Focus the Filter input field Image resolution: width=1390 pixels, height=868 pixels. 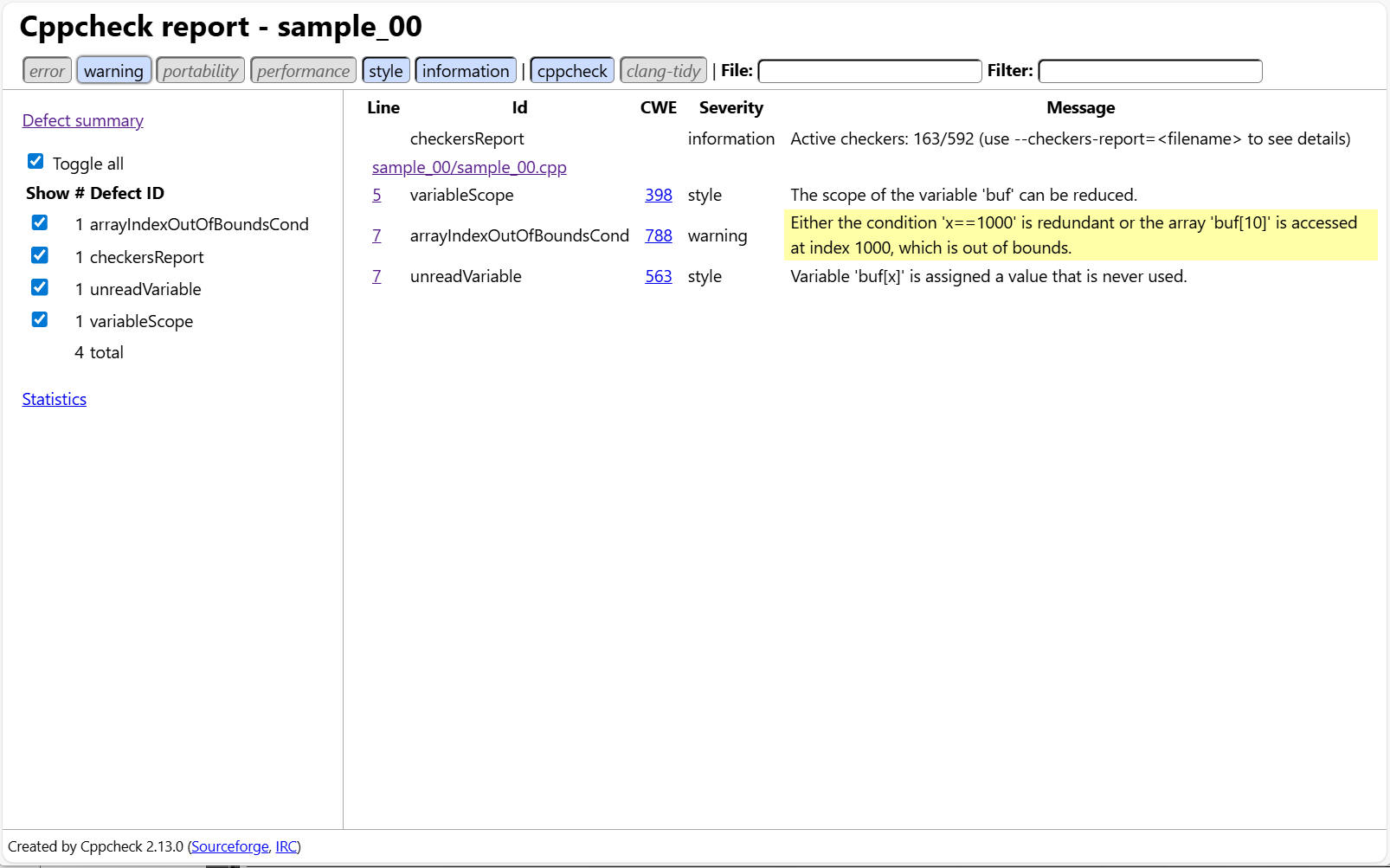coord(1150,71)
